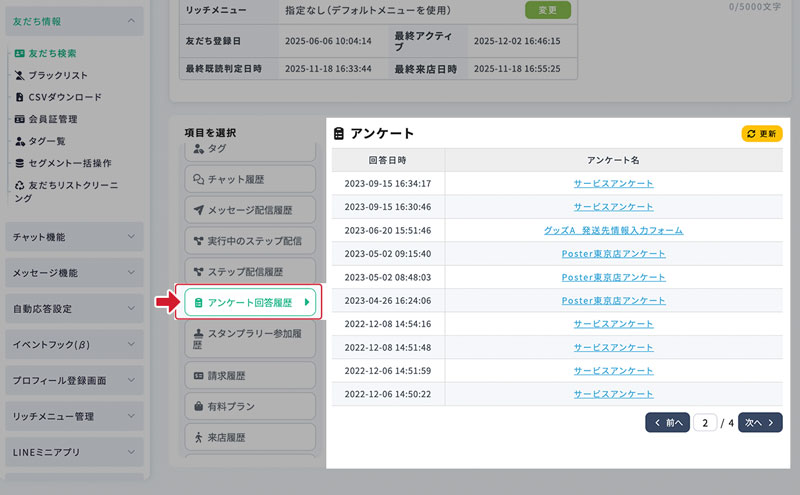Click the 会員証管理 card icon

[x=19, y=119]
